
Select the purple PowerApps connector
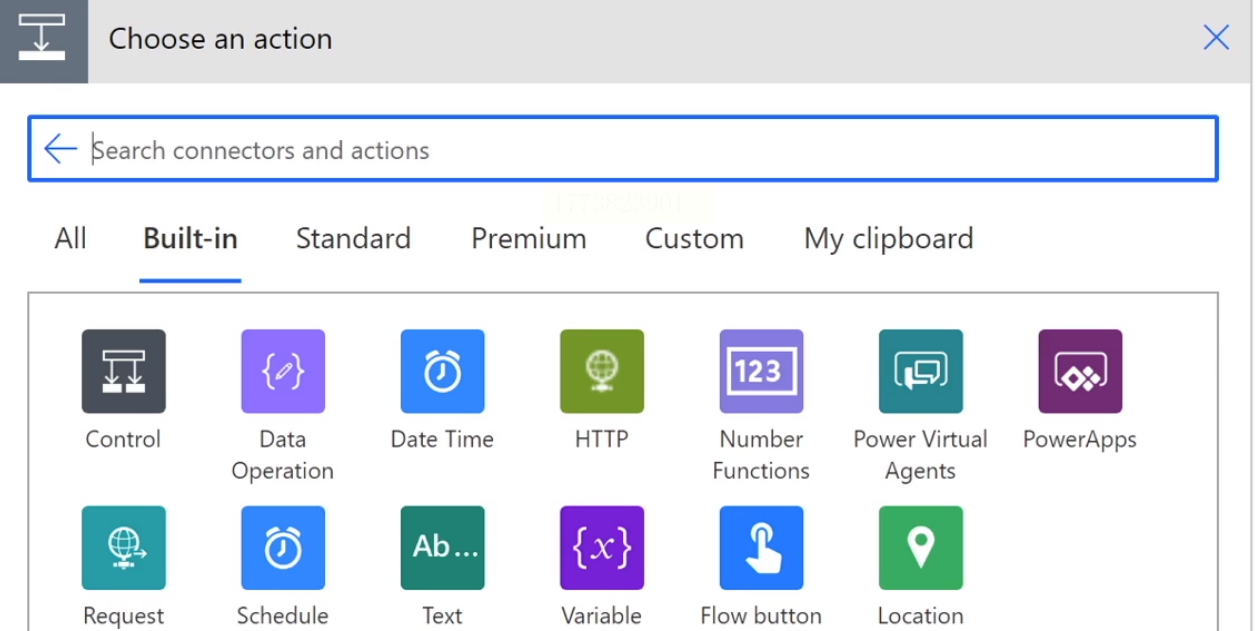coord(1080,372)
